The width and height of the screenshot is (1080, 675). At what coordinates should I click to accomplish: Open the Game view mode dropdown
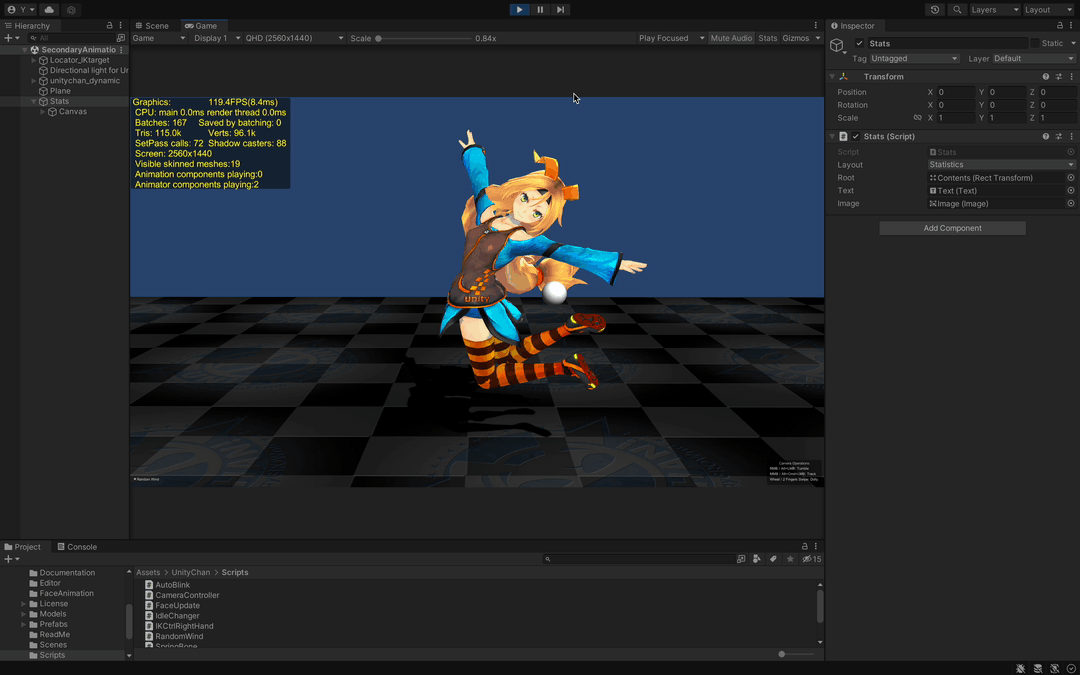(x=158, y=38)
